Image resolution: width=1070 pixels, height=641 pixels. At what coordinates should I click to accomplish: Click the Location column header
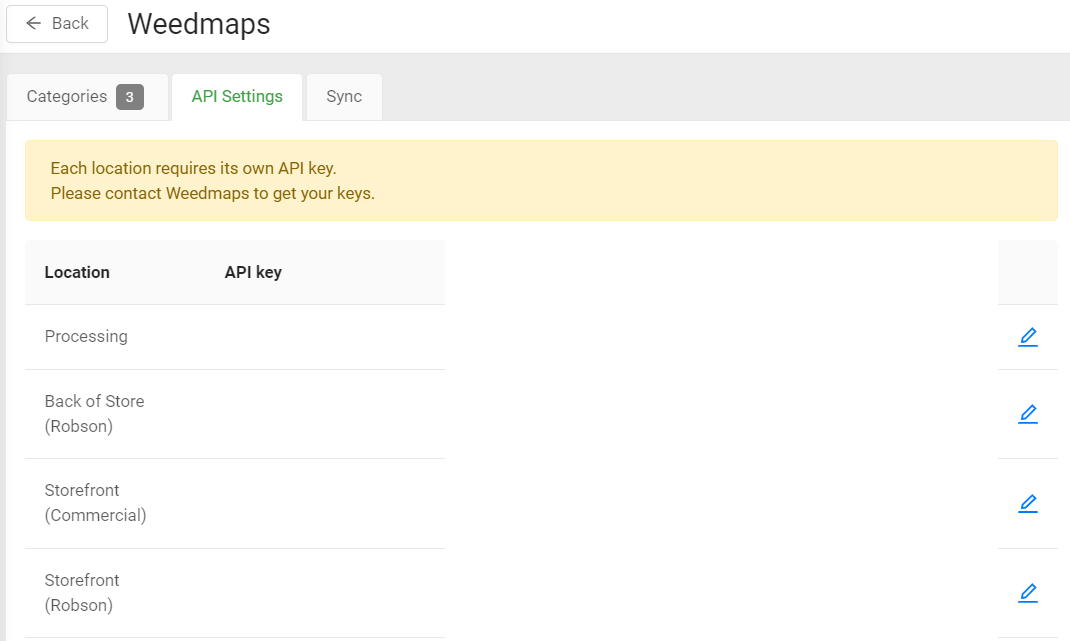pos(77,272)
